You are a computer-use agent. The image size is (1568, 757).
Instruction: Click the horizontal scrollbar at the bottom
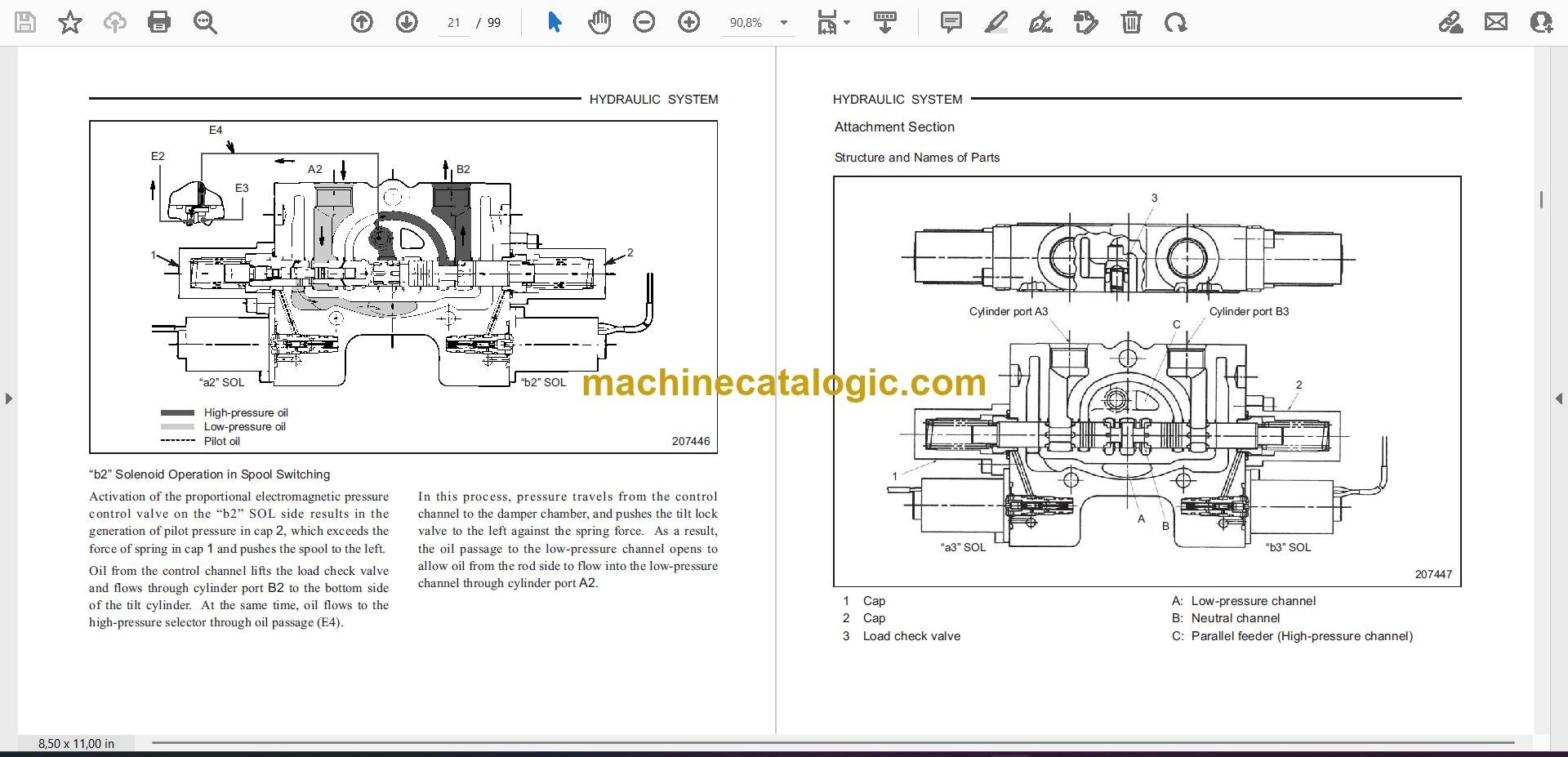point(833,743)
